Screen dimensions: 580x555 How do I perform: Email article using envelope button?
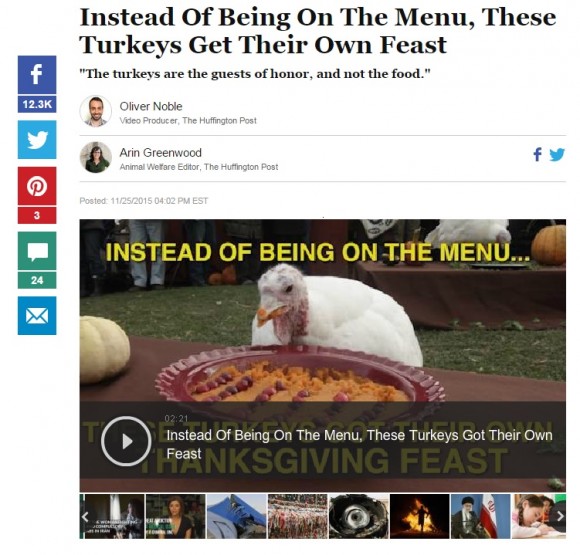tap(37, 316)
